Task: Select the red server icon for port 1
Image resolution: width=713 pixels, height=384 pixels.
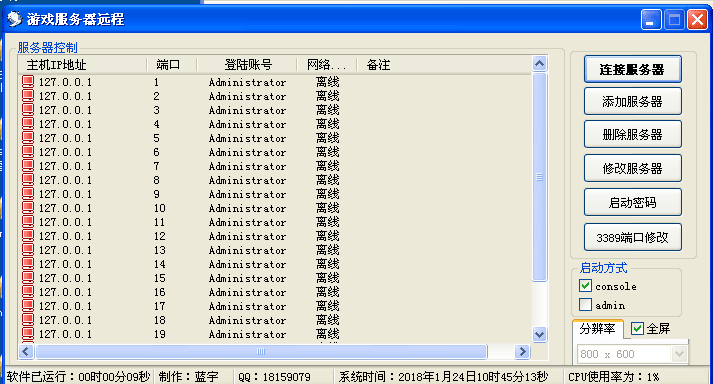Action: [28, 82]
